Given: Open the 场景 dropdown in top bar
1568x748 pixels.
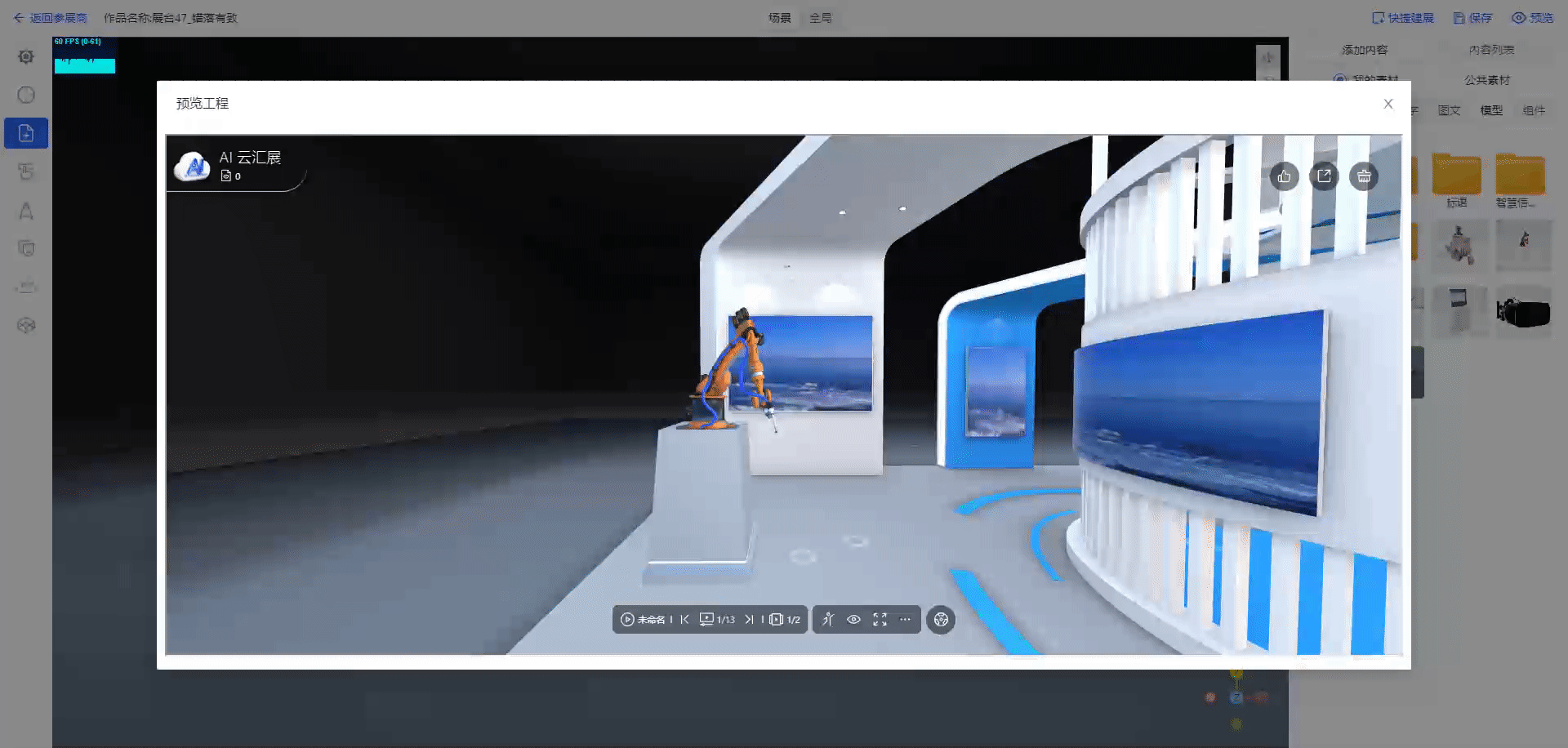Looking at the screenshot, I should (780, 17).
